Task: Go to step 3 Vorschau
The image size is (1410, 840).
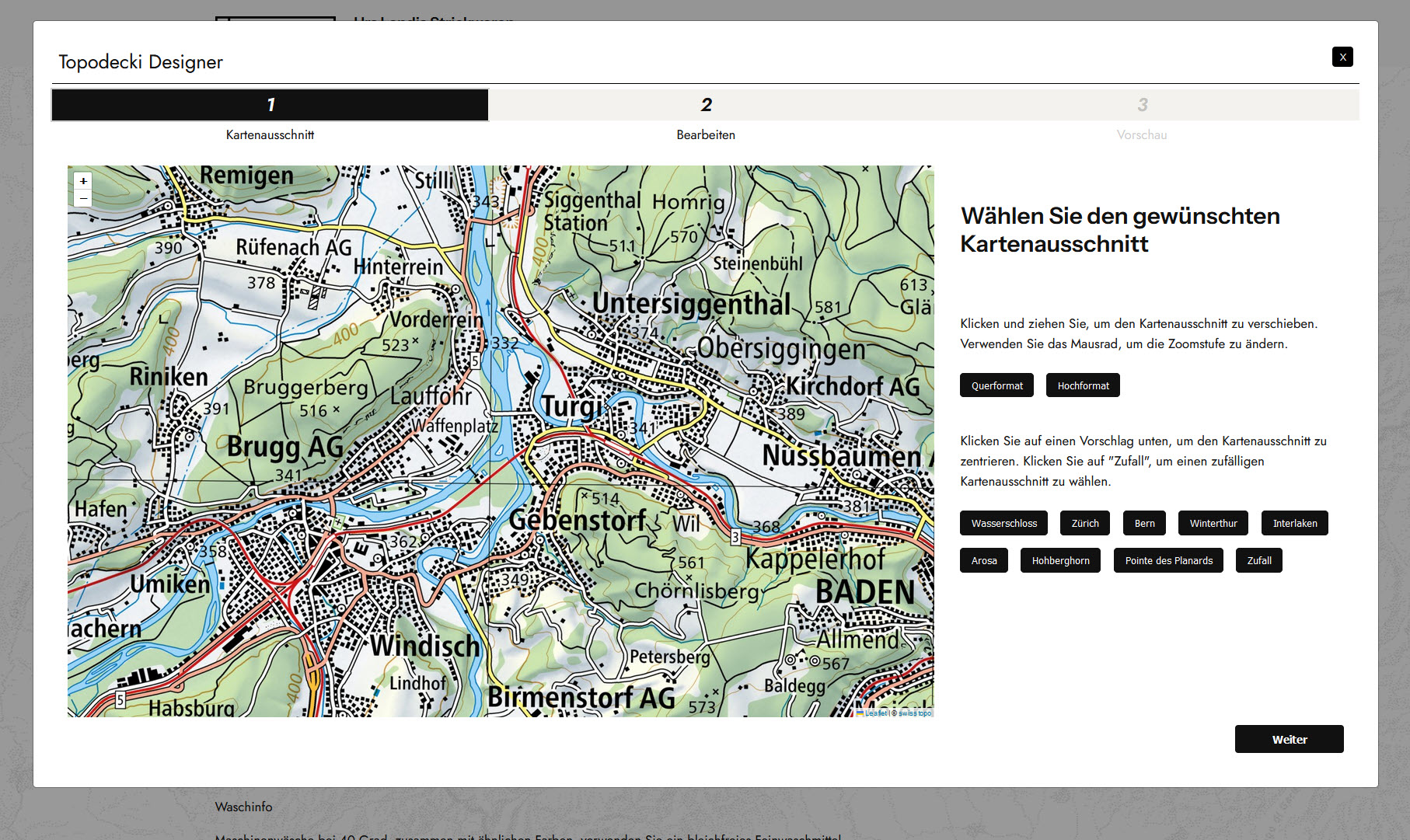Action: click(x=1141, y=105)
